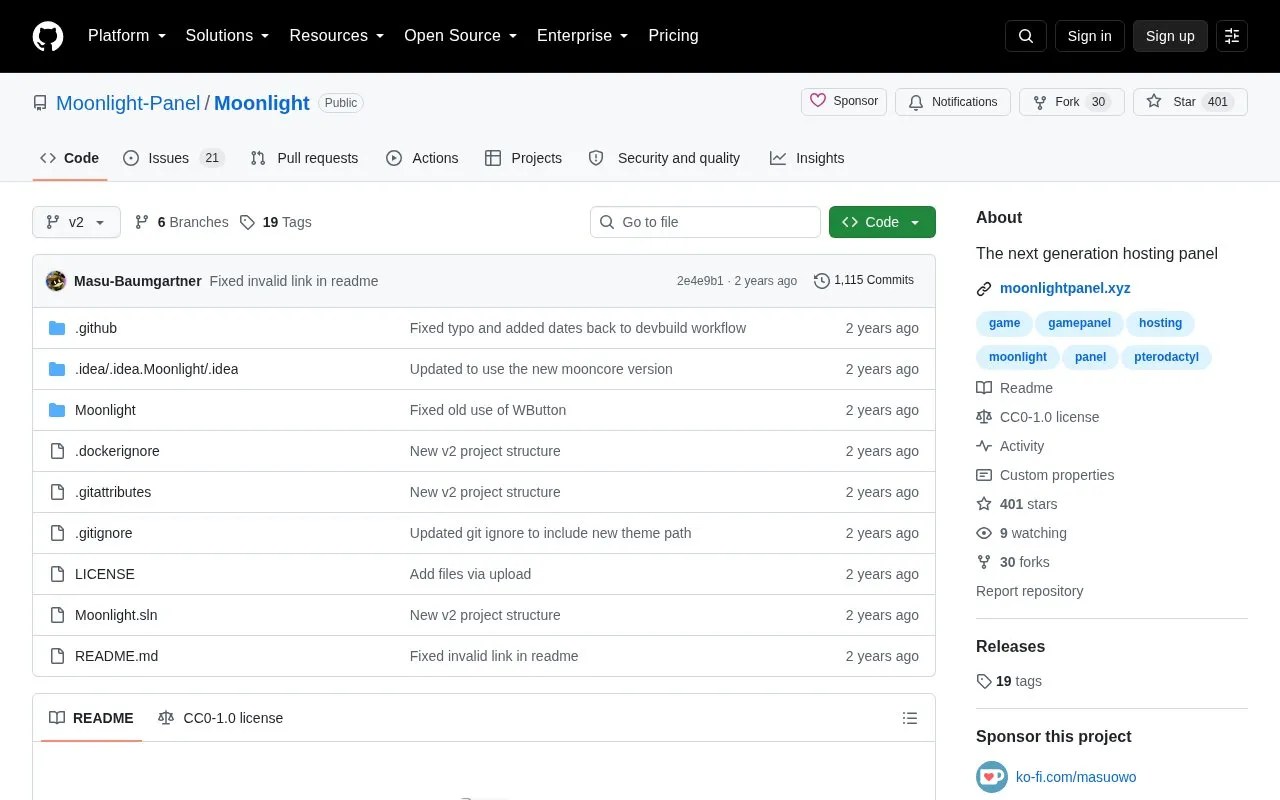Click the Go to file search field
Screen dimensions: 1280x800
point(705,222)
